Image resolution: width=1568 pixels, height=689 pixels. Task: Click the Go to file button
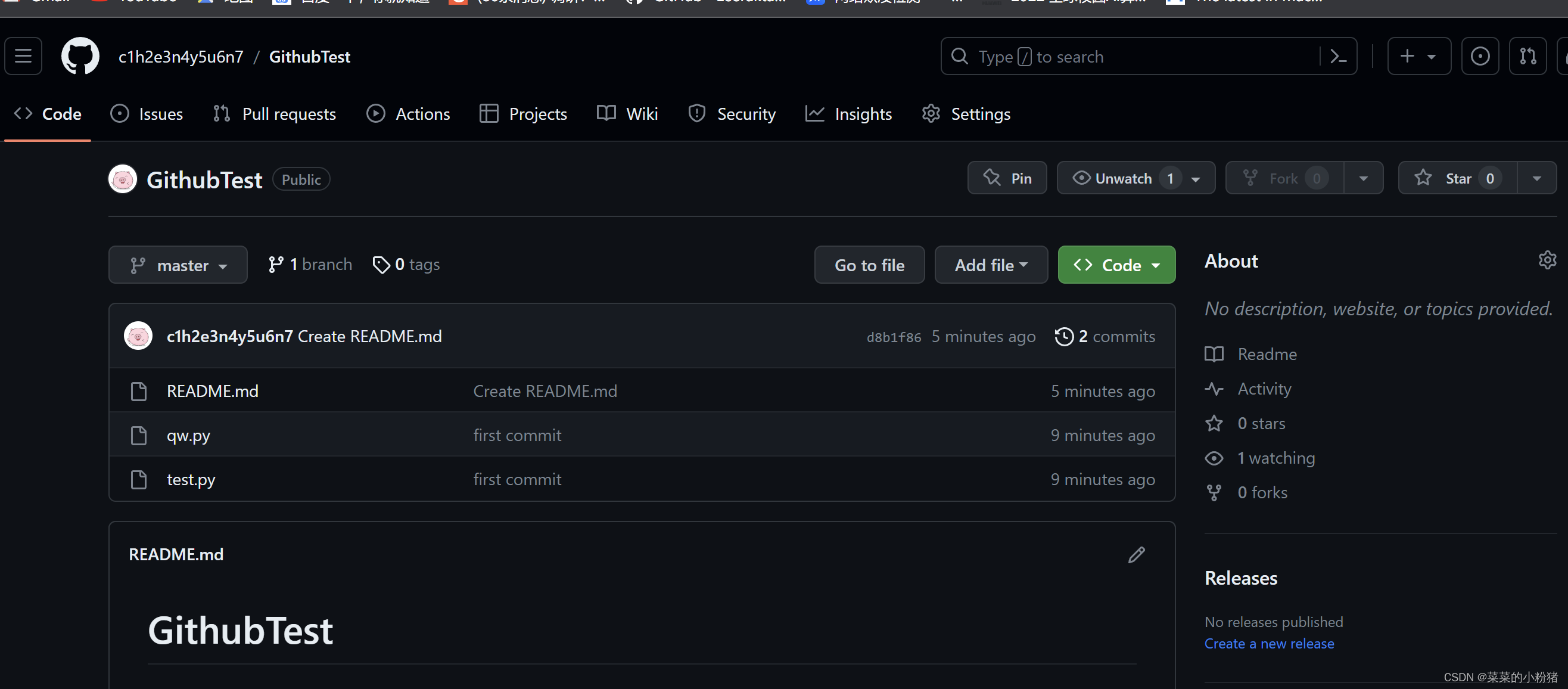[869, 265]
